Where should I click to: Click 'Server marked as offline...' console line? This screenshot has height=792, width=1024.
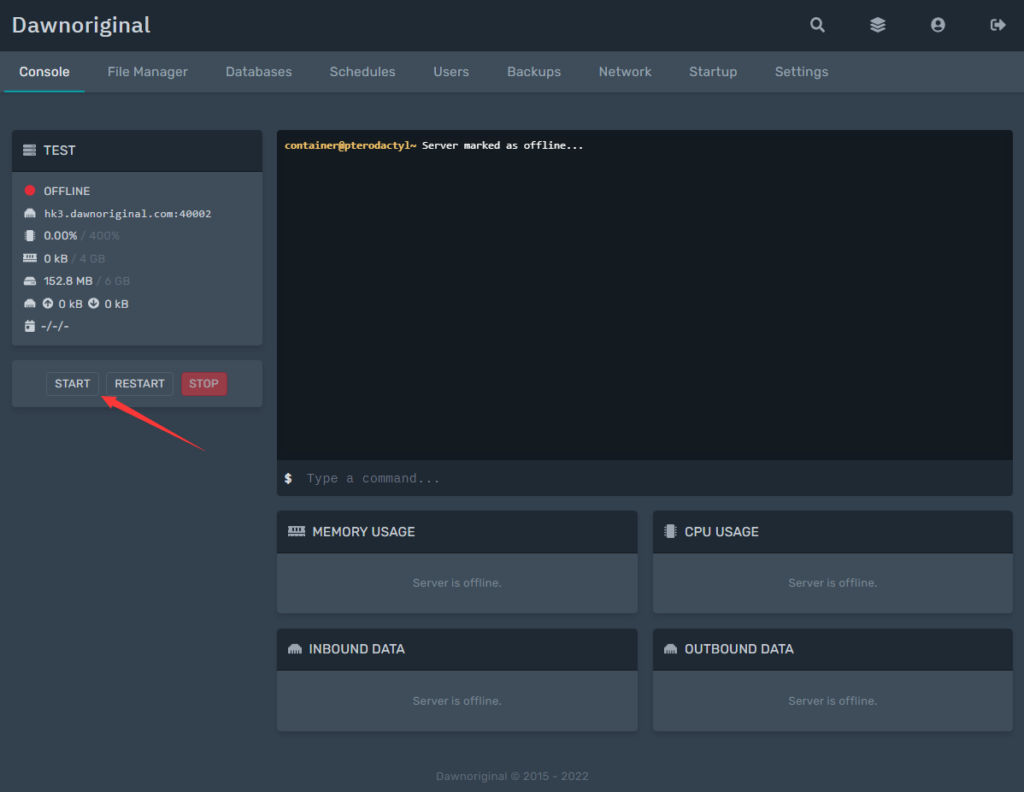(502, 145)
